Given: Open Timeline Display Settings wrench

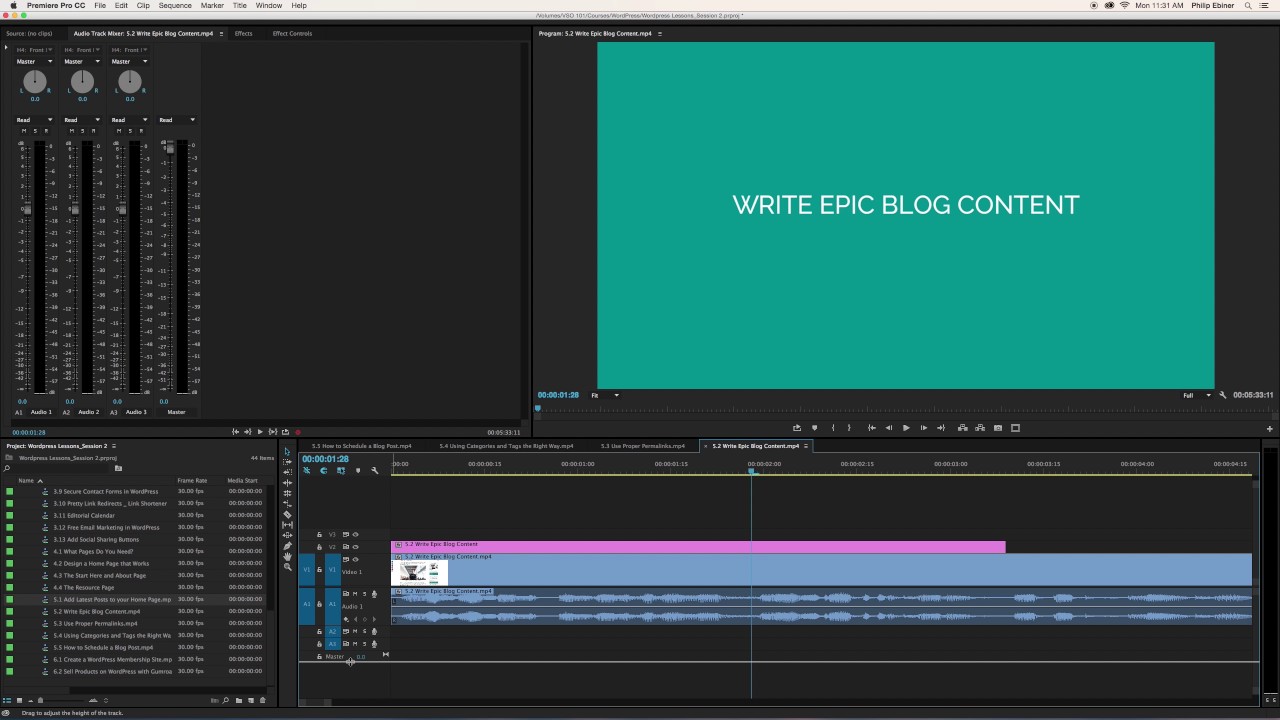Looking at the screenshot, I should point(375,471).
